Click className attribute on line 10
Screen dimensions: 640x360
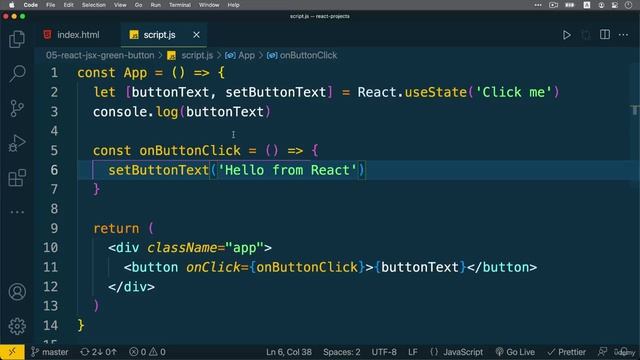[182, 248]
